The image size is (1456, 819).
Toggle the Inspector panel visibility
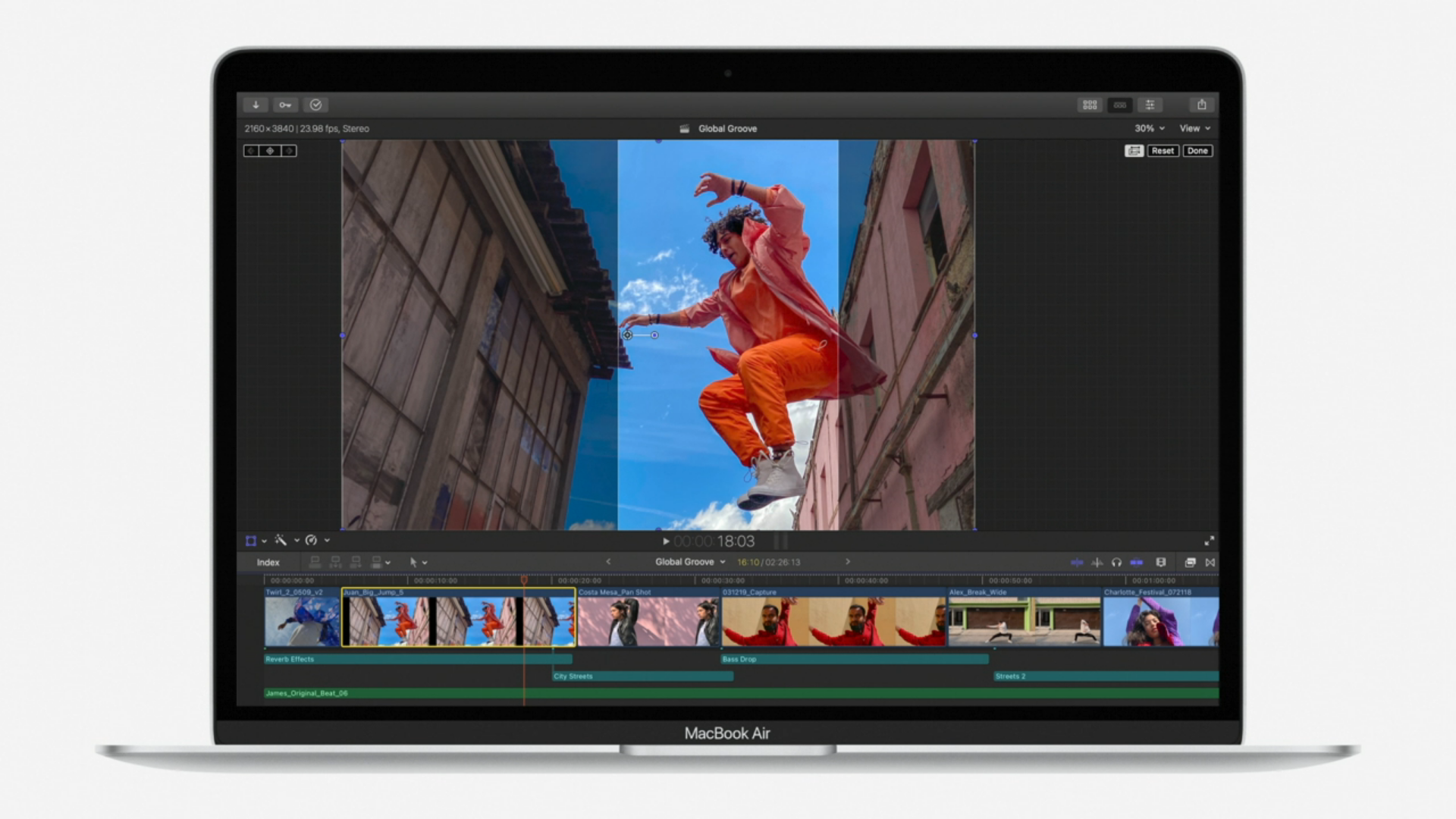[1150, 105]
